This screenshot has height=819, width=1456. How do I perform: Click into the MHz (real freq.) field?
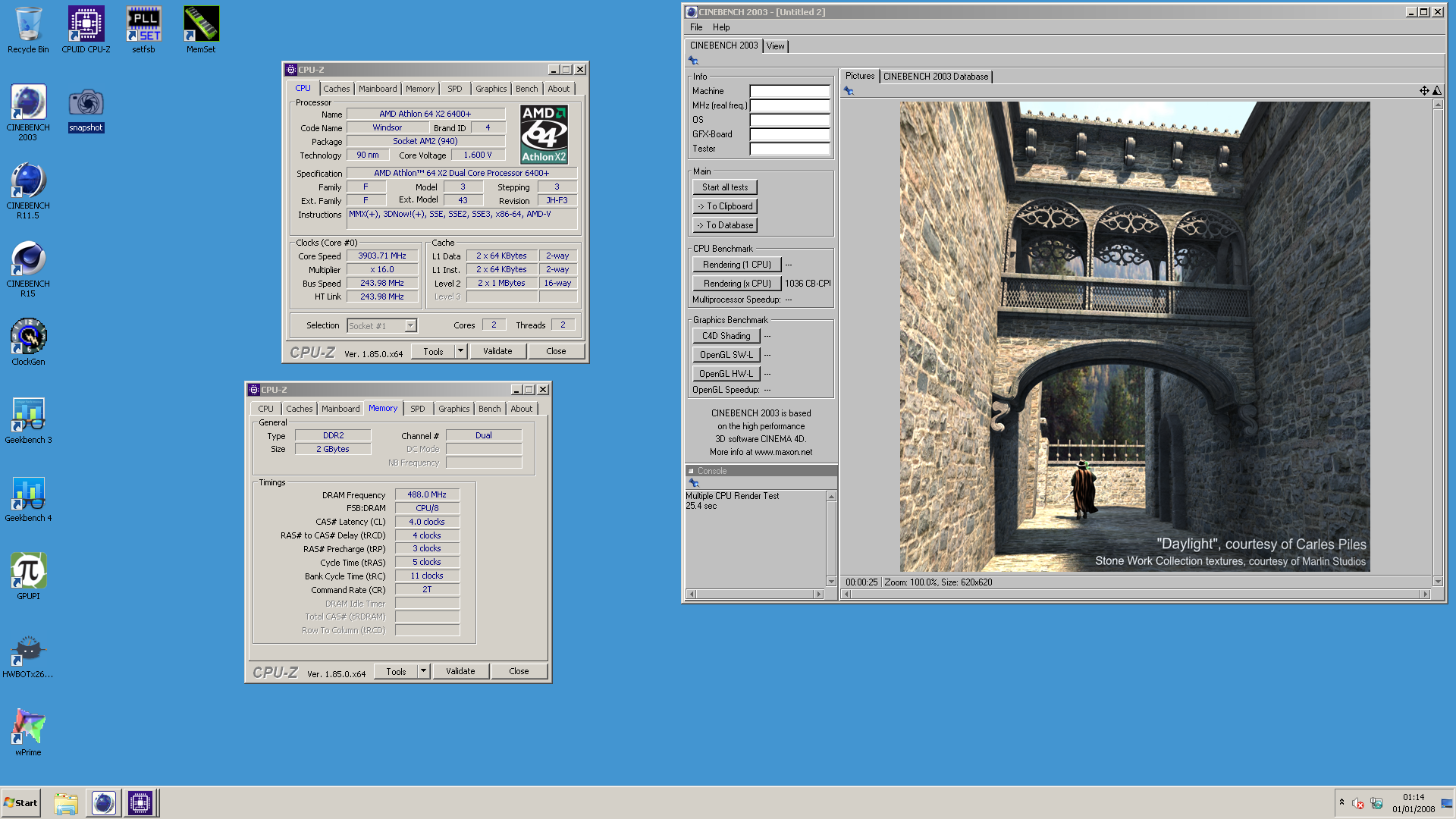tap(789, 105)
